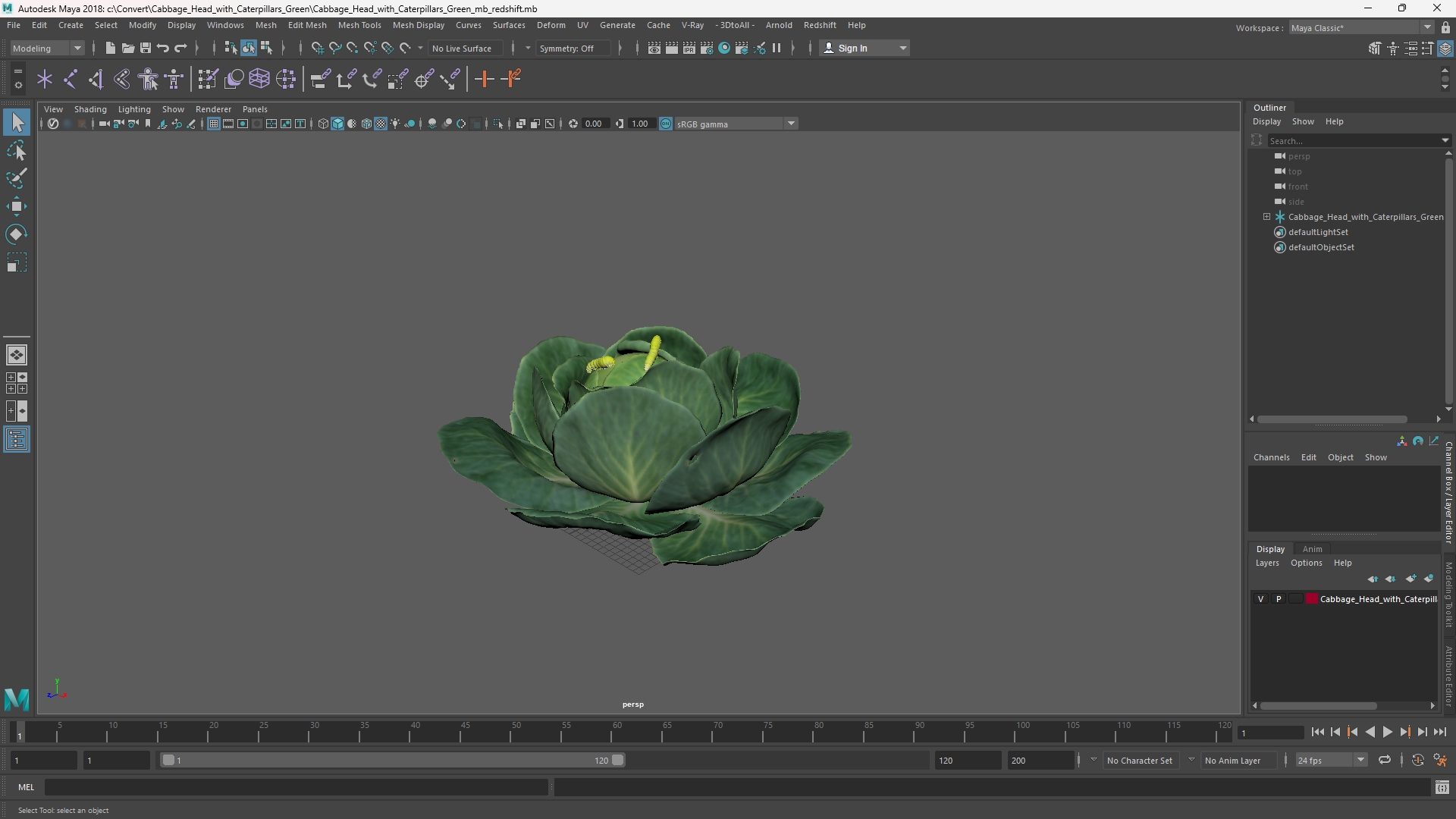Activate the Scale tool in toolbox
Viewport: 1456px width, 819px height.
[17, 262]
